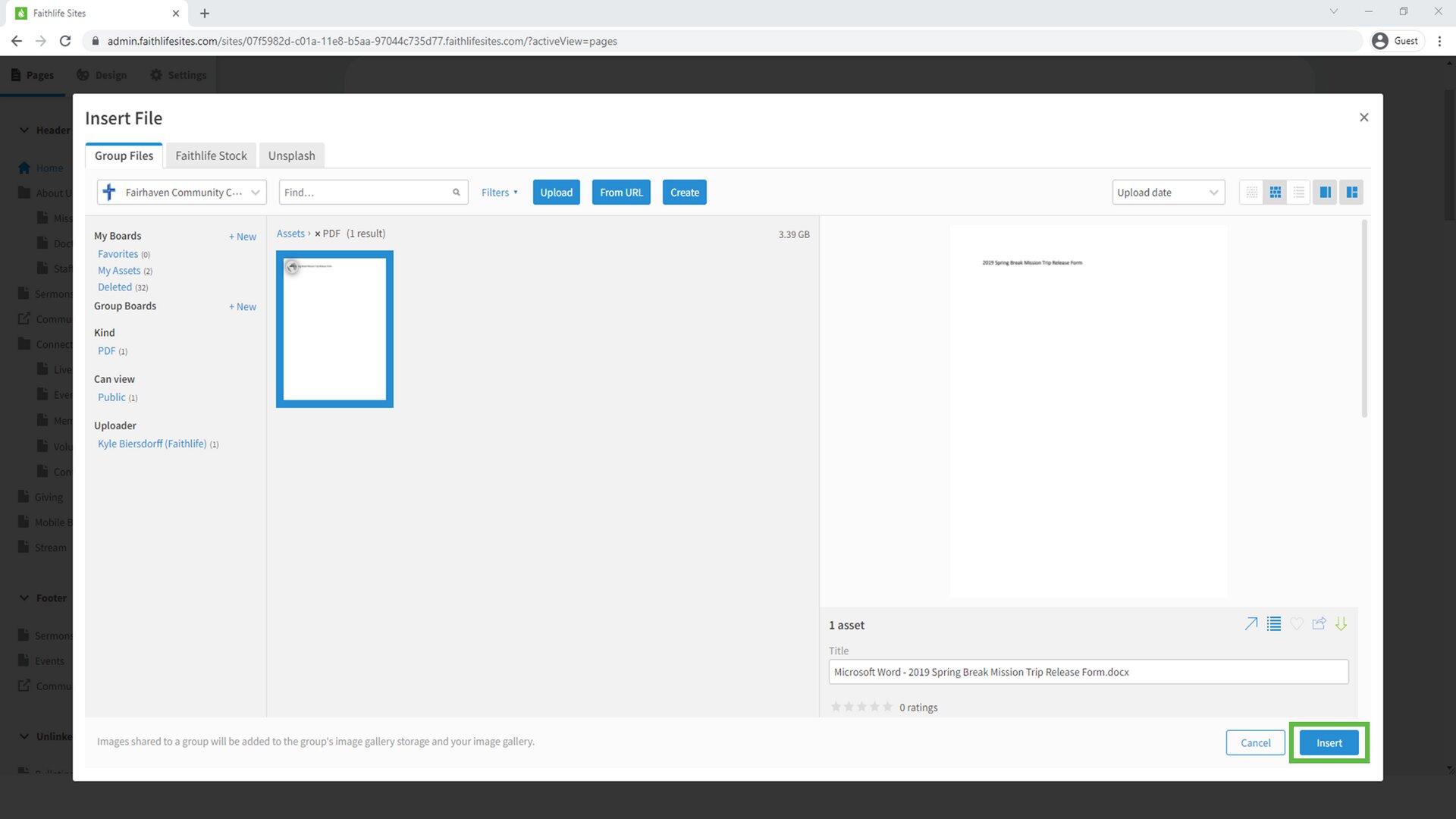Open the Stream page in sidebar
Image resolution: width=1456 pixels, height=819 pixels.
[50, 548]
